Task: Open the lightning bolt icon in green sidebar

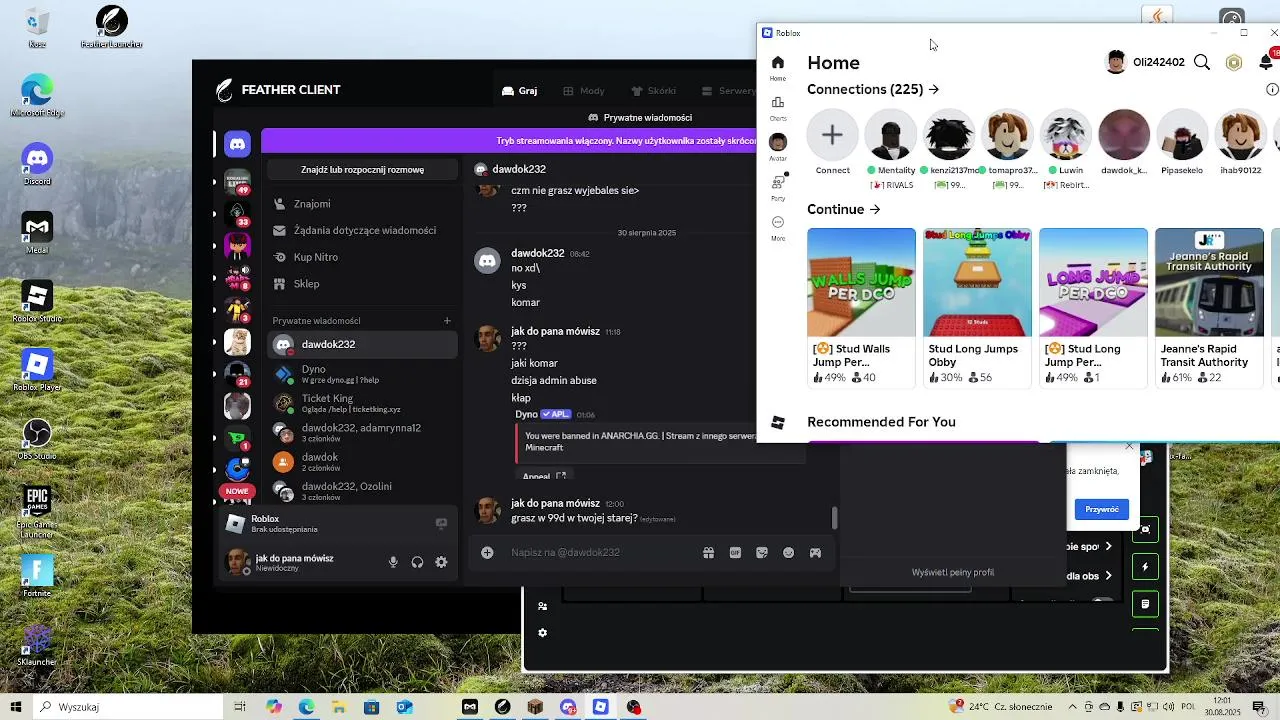Action: click(1146, 567)
